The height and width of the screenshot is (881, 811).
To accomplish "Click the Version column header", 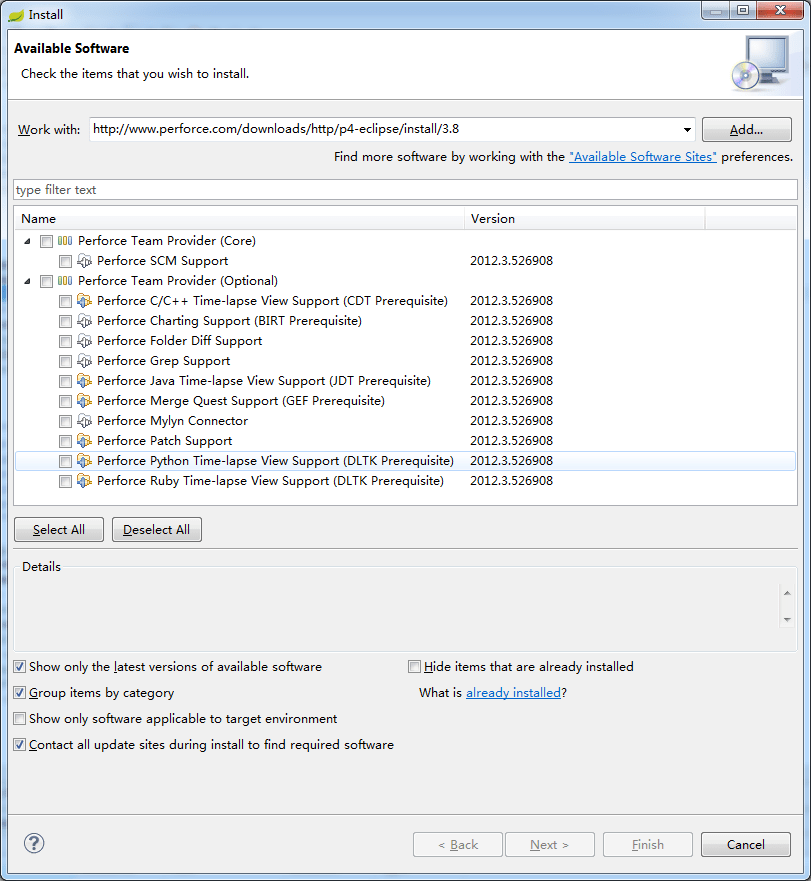I will (x=585, y=219).
